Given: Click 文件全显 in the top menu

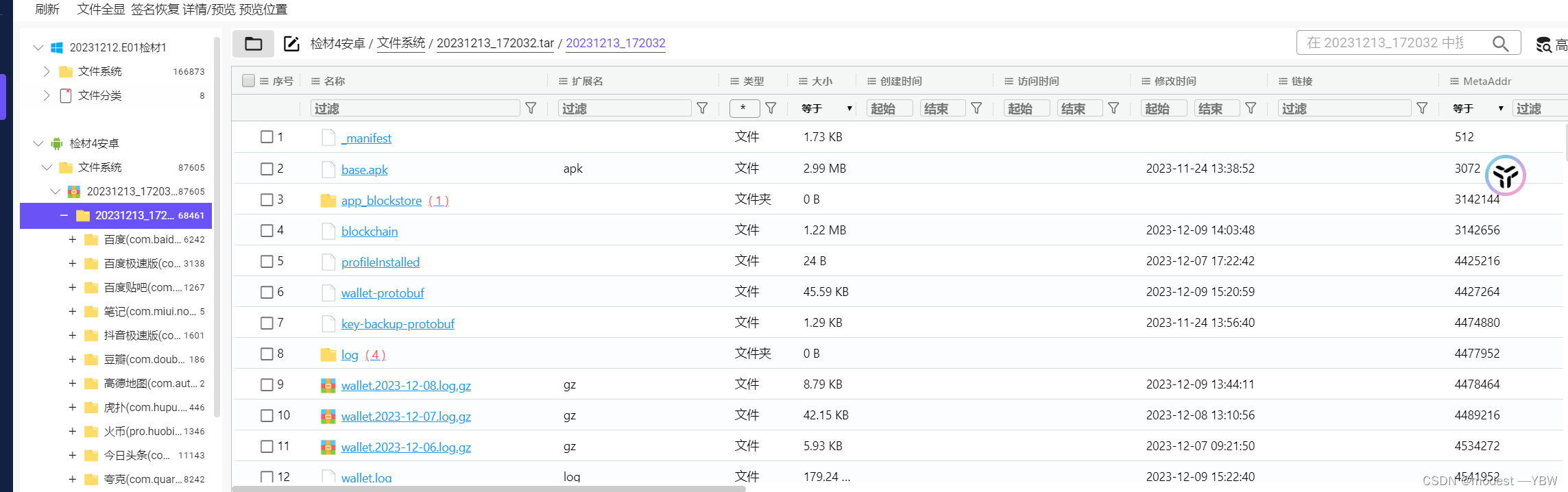Looking at the screenshot, I should tap(101, 9).
